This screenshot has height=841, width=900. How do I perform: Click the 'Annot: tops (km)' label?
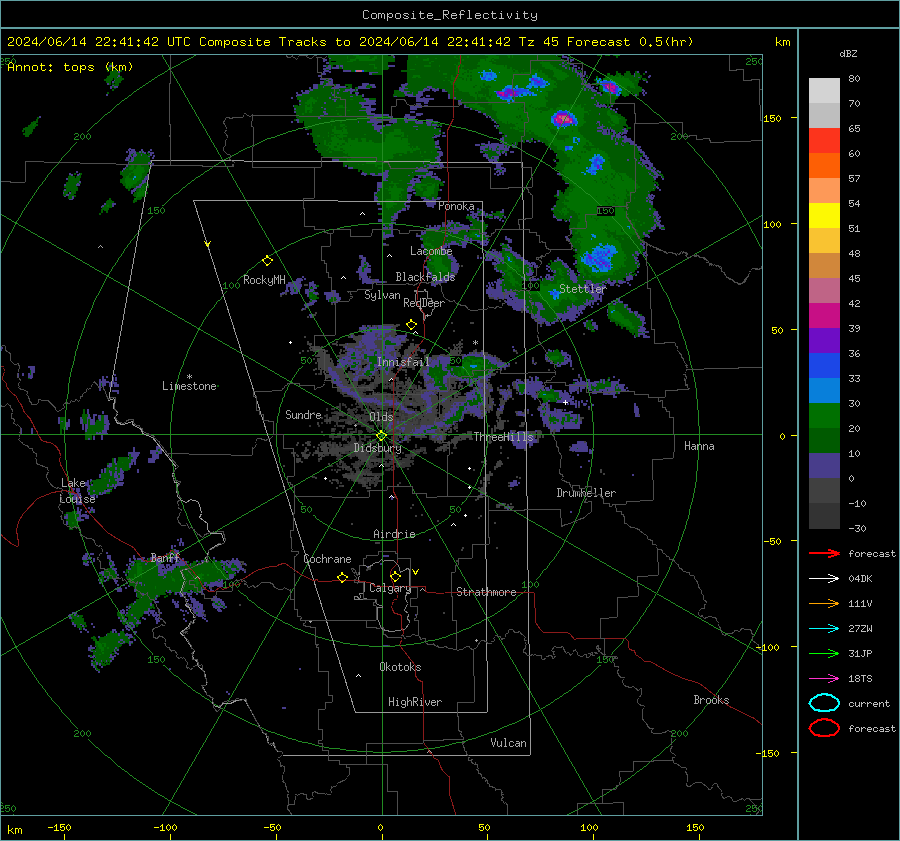point(70,67)
